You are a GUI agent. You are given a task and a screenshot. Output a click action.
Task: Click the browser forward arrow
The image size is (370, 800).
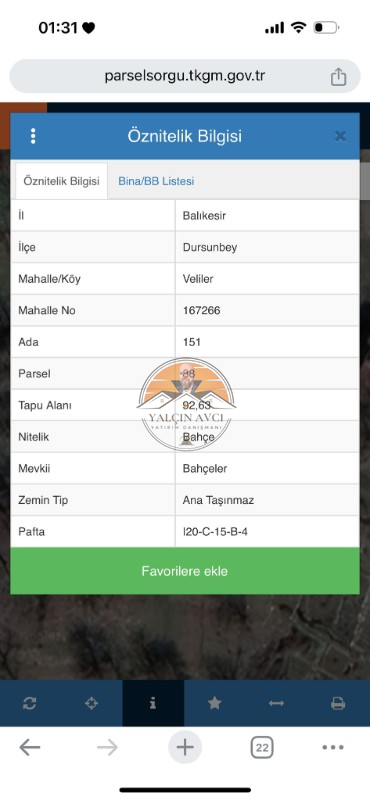[x=107, y=747]
